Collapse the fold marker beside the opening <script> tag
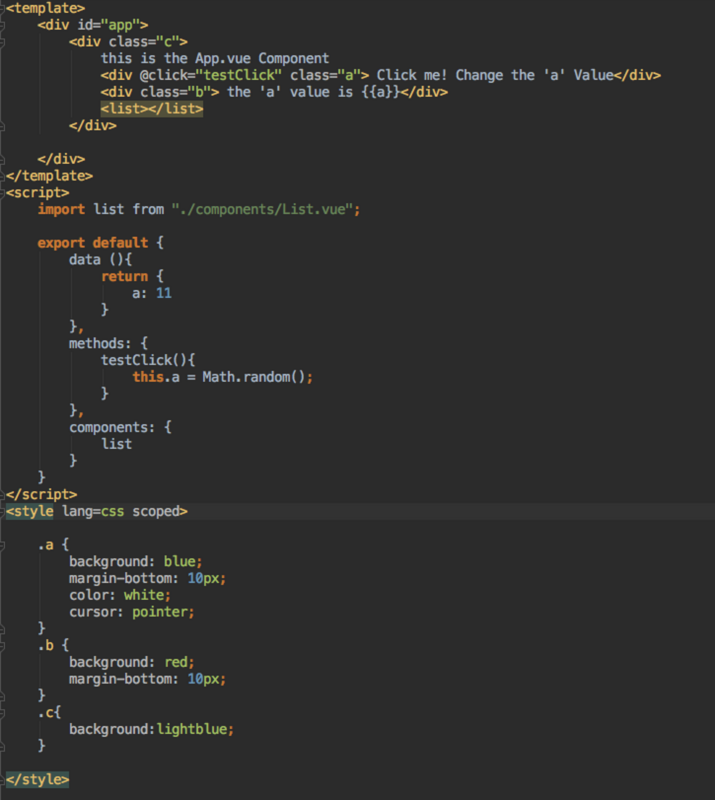715x800 pixels. point(2,193)
